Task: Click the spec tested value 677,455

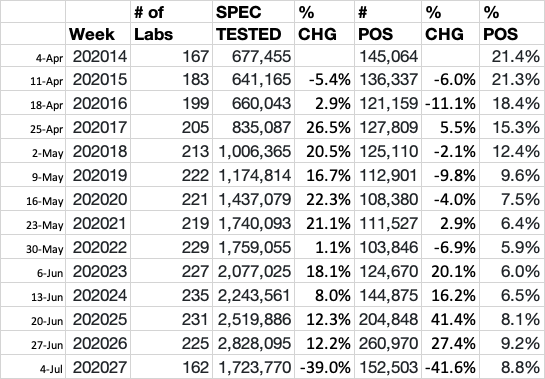Action: [253, 56]
